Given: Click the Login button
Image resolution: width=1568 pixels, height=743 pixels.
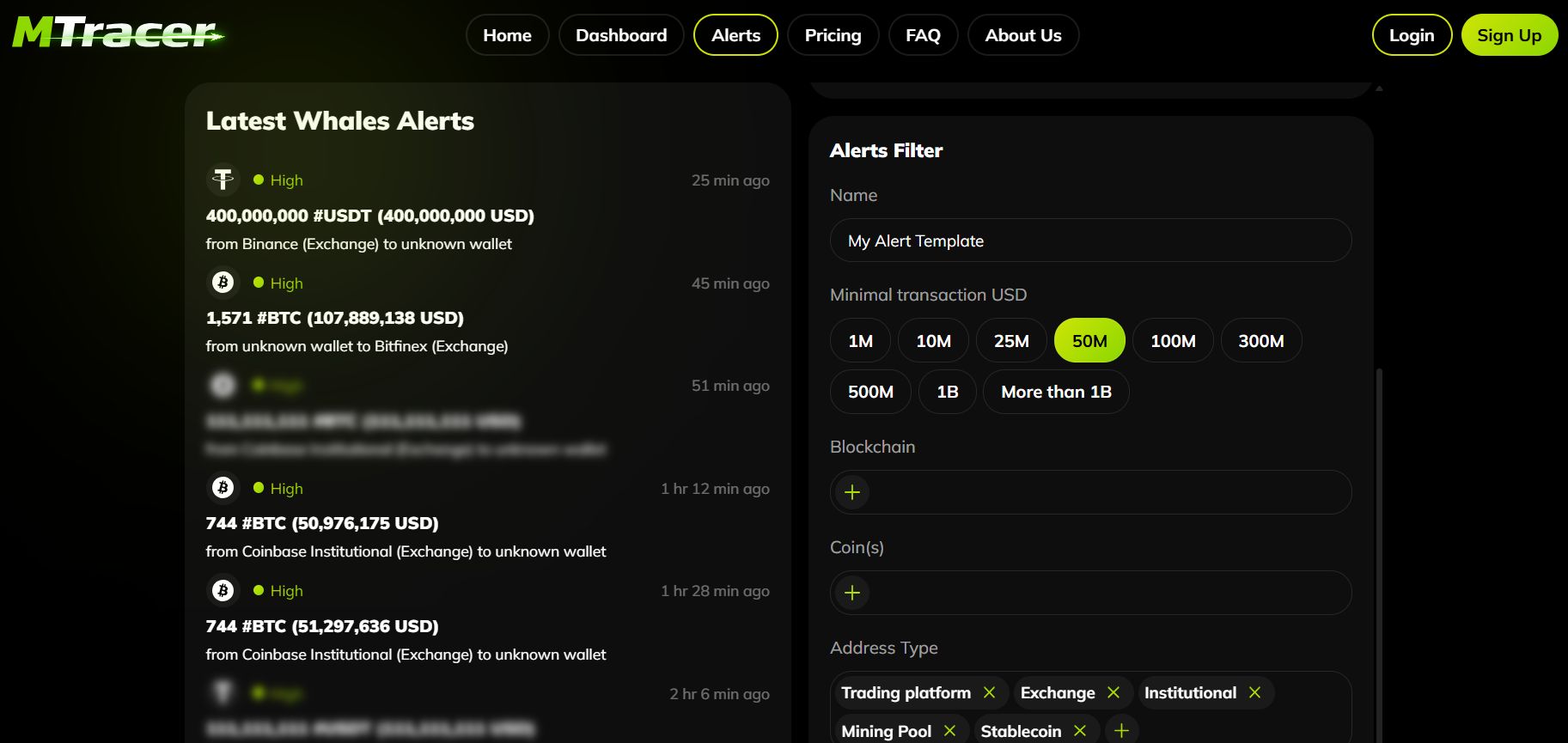Looking at the screenshot, I should 1412,35.
